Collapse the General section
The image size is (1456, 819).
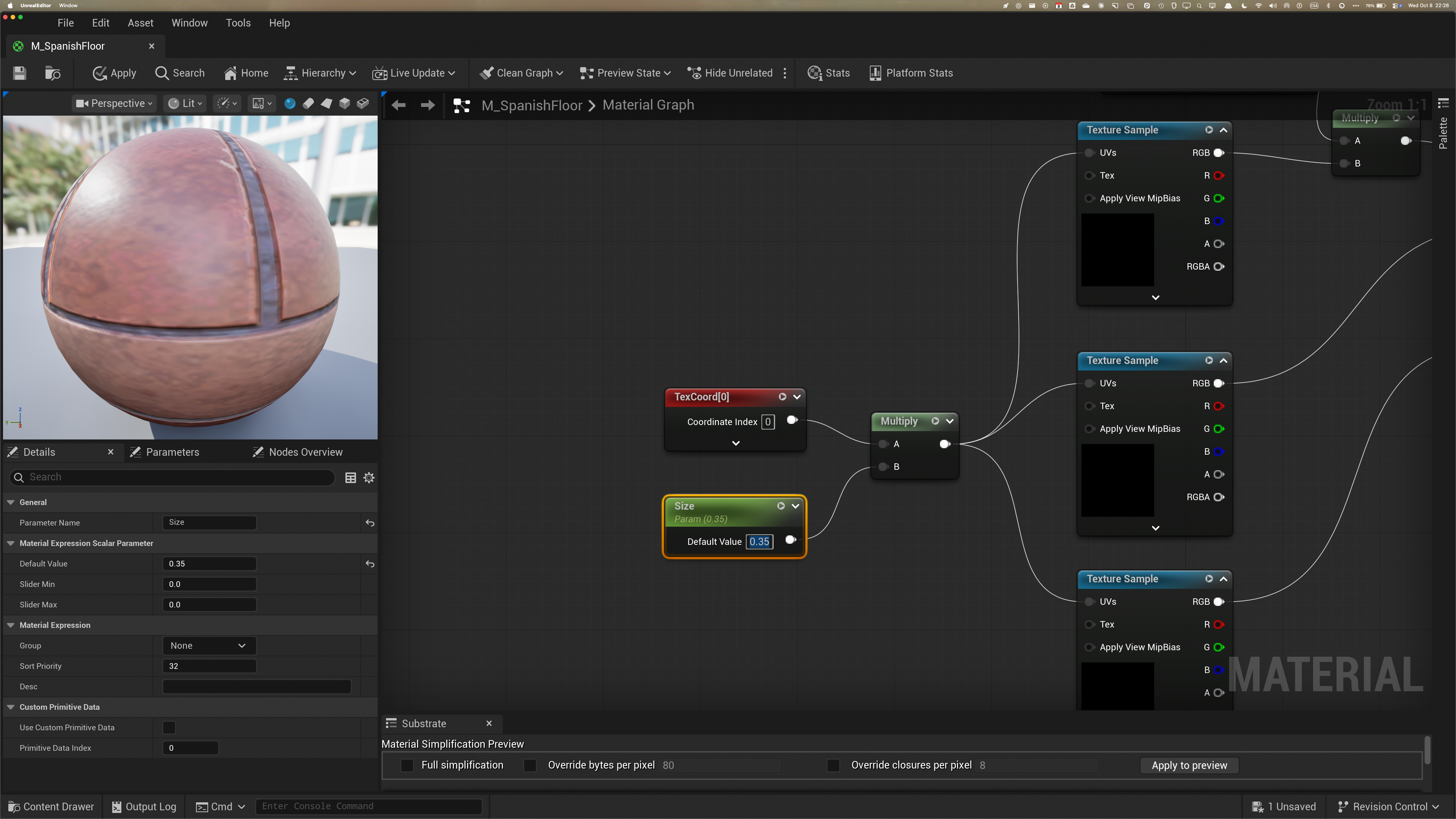pos(11,502)
